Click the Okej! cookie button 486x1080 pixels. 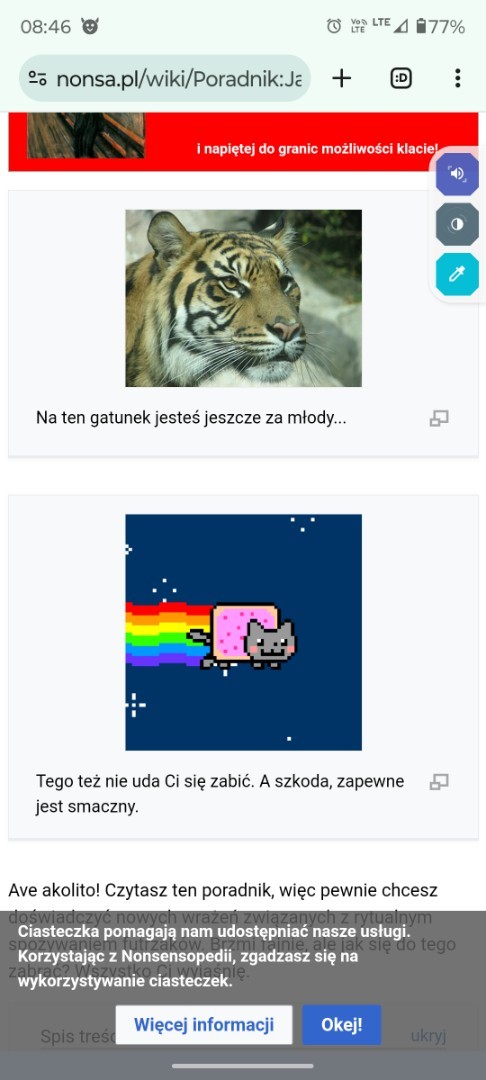342,1024
